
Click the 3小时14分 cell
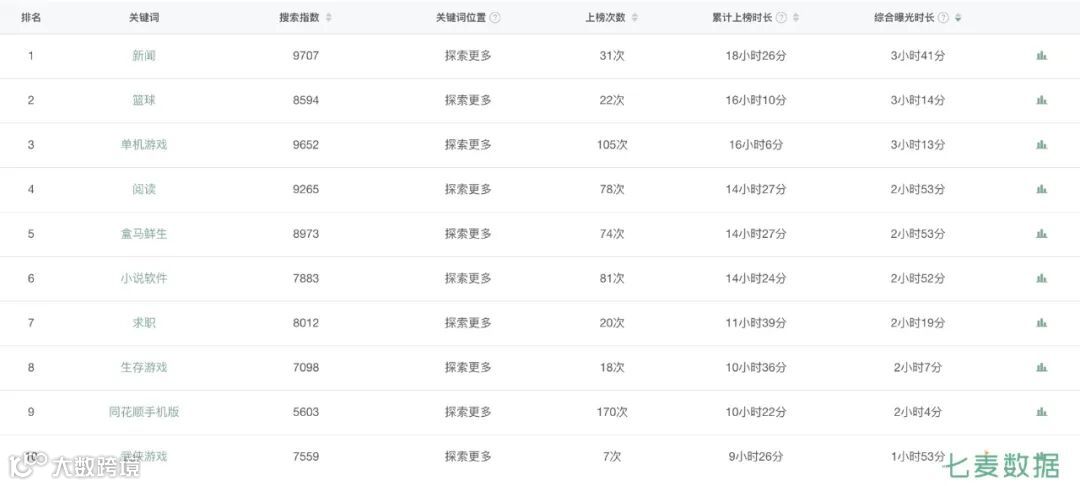point(917,101)
